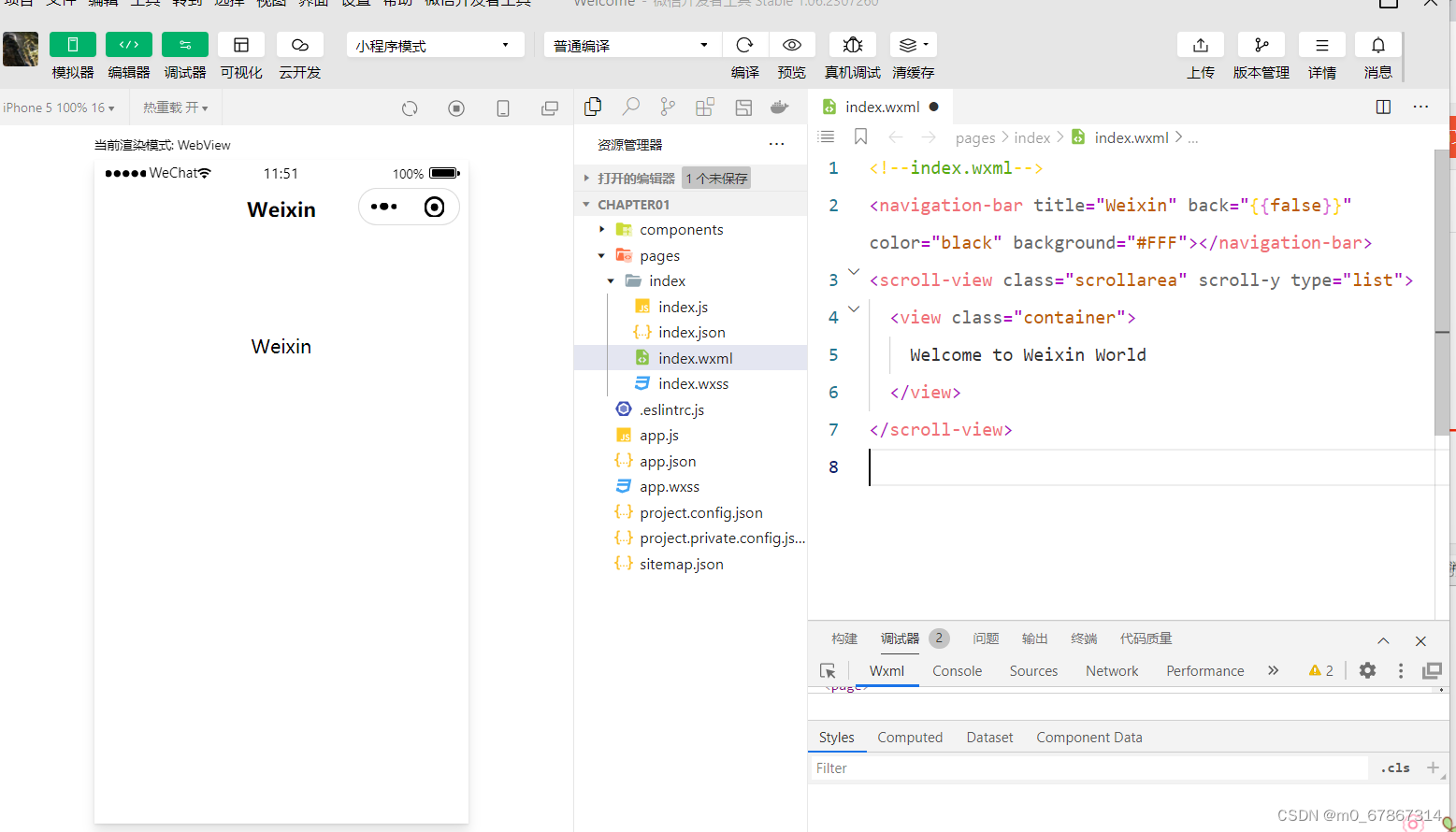
Task: Open the clear cache (清缓存) dropdown
Action: click(x=914, y=45)
